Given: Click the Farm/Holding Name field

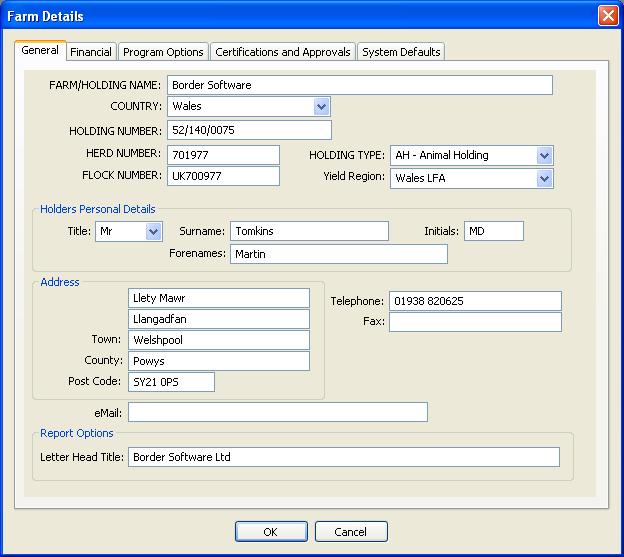Looking at the screenshot, I should (360, 85).
